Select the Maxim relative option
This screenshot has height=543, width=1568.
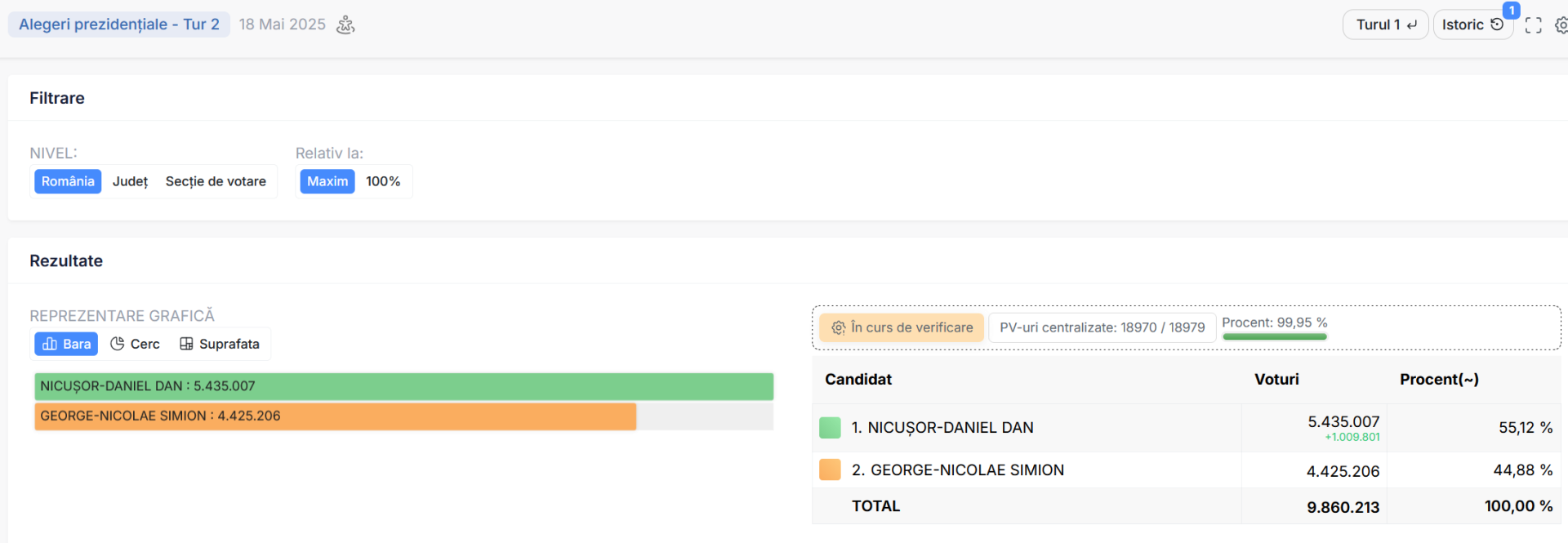(327, 181)
